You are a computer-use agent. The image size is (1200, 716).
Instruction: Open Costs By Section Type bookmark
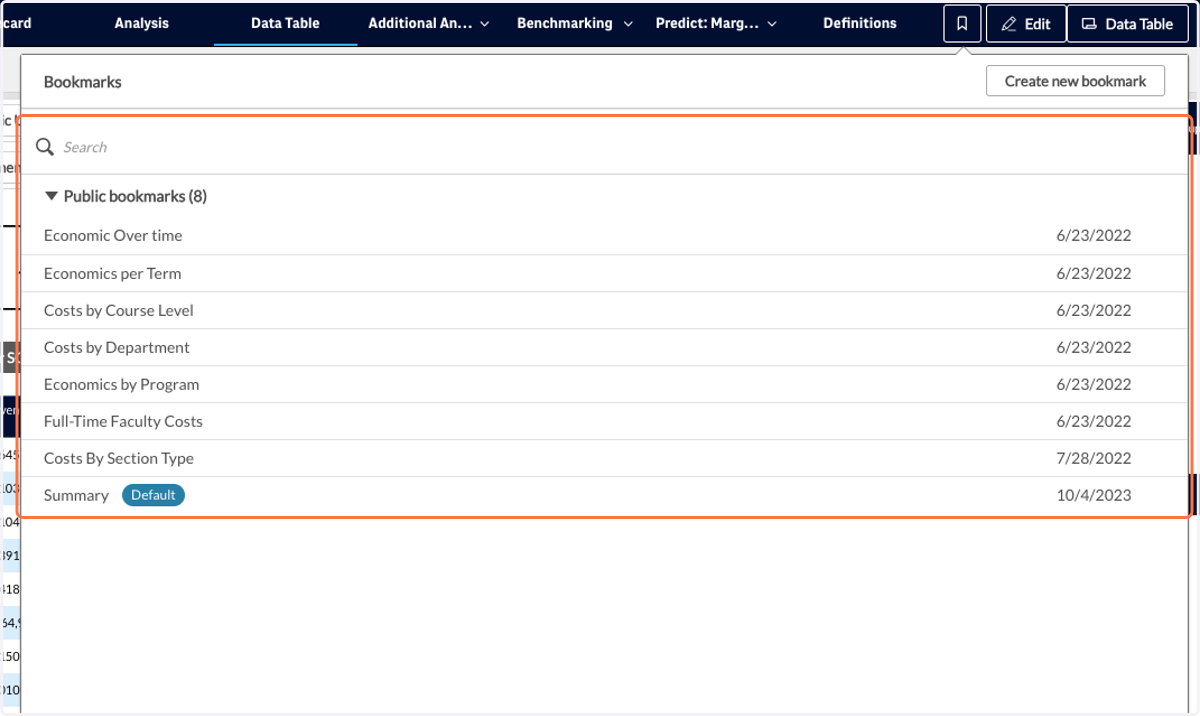(x=605, y=458)
